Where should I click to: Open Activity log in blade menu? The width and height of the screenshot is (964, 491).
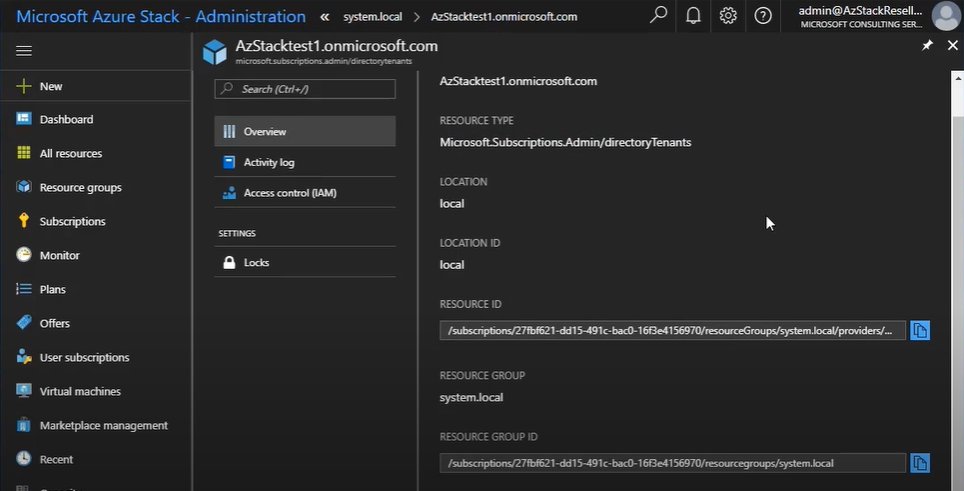coord(305,162)
